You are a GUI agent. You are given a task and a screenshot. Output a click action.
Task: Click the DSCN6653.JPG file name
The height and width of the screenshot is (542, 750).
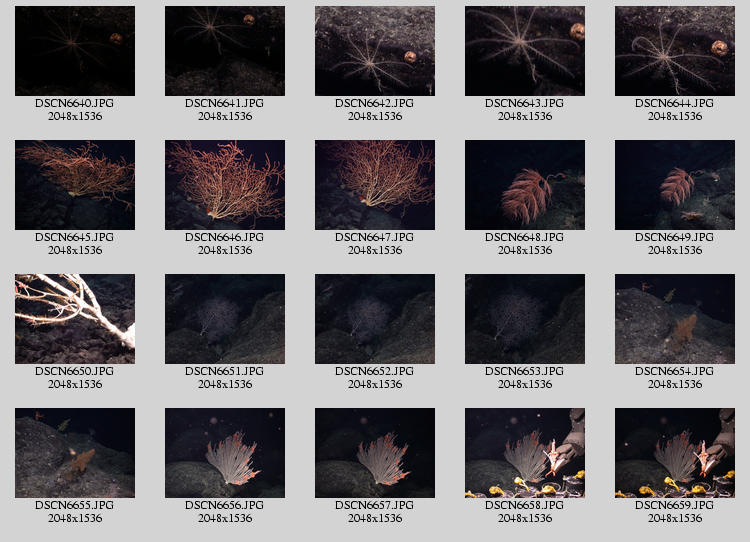pyautogui.click(x=524, y=371)
